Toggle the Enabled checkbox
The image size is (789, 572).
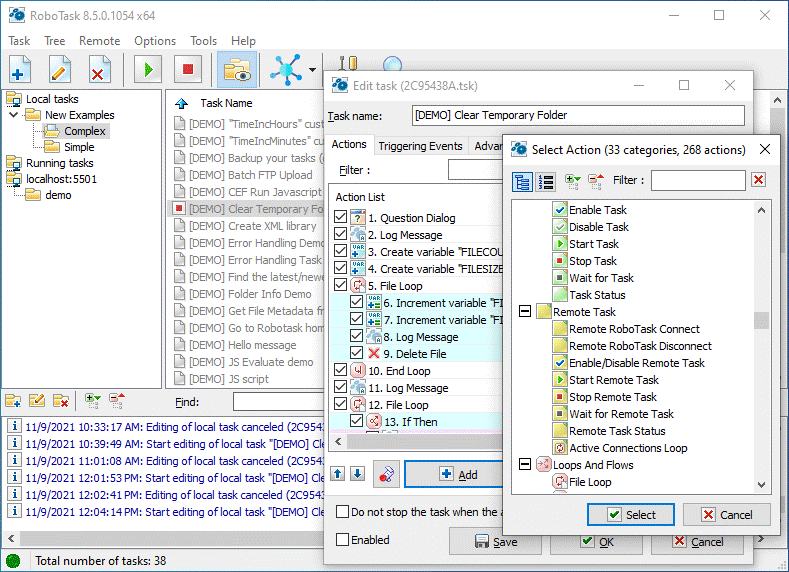(x=342, y=539)
